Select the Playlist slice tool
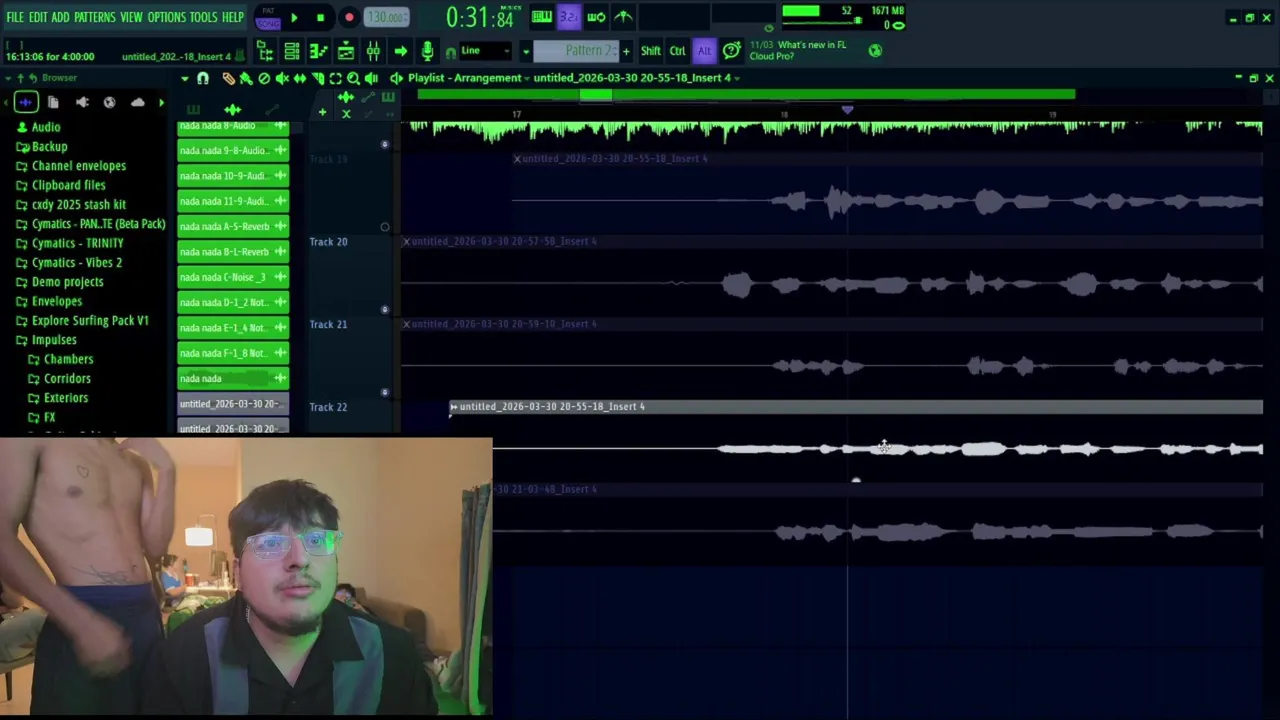 (318, 78)
